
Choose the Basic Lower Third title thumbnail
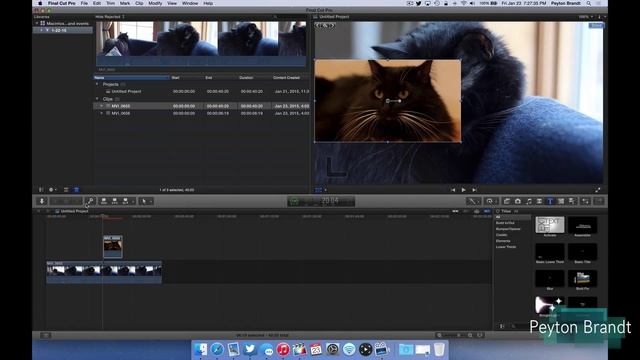550,252
